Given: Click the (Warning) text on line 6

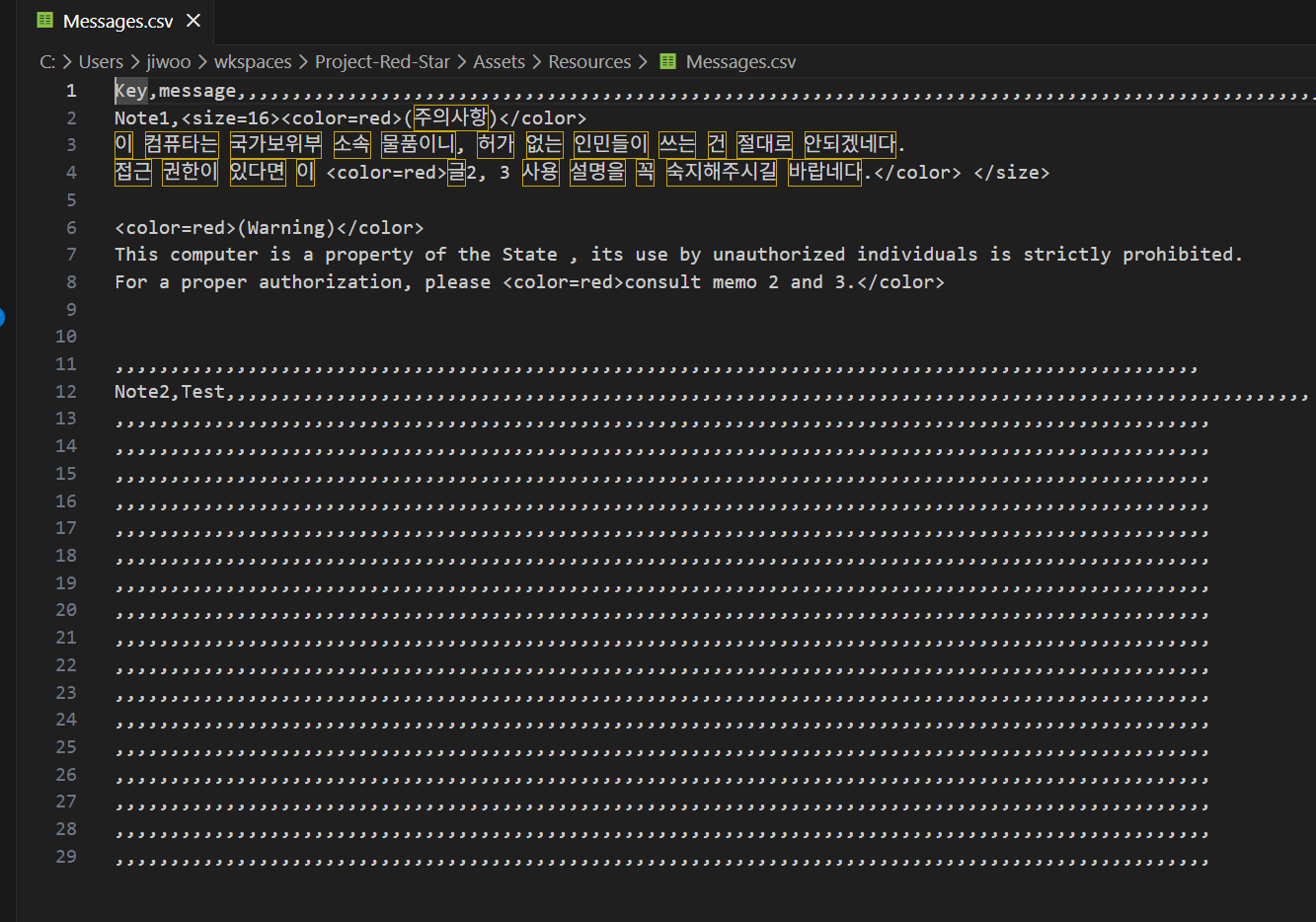Looking at the screenshot, I should (286, 227).
